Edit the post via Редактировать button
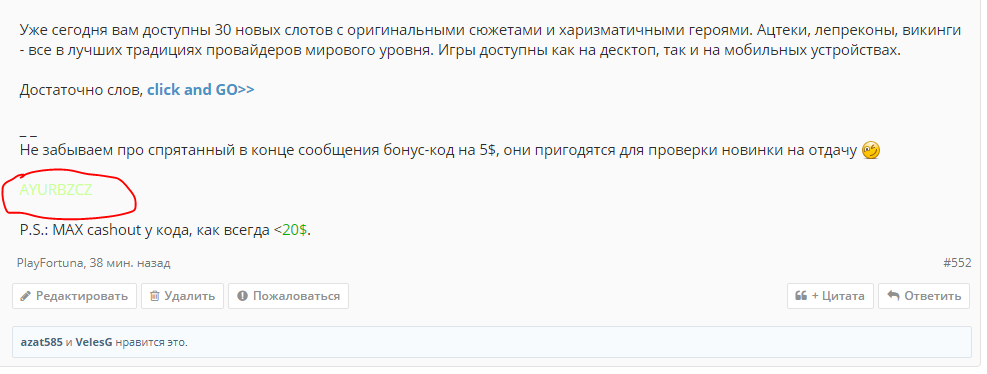 [74, 296]
